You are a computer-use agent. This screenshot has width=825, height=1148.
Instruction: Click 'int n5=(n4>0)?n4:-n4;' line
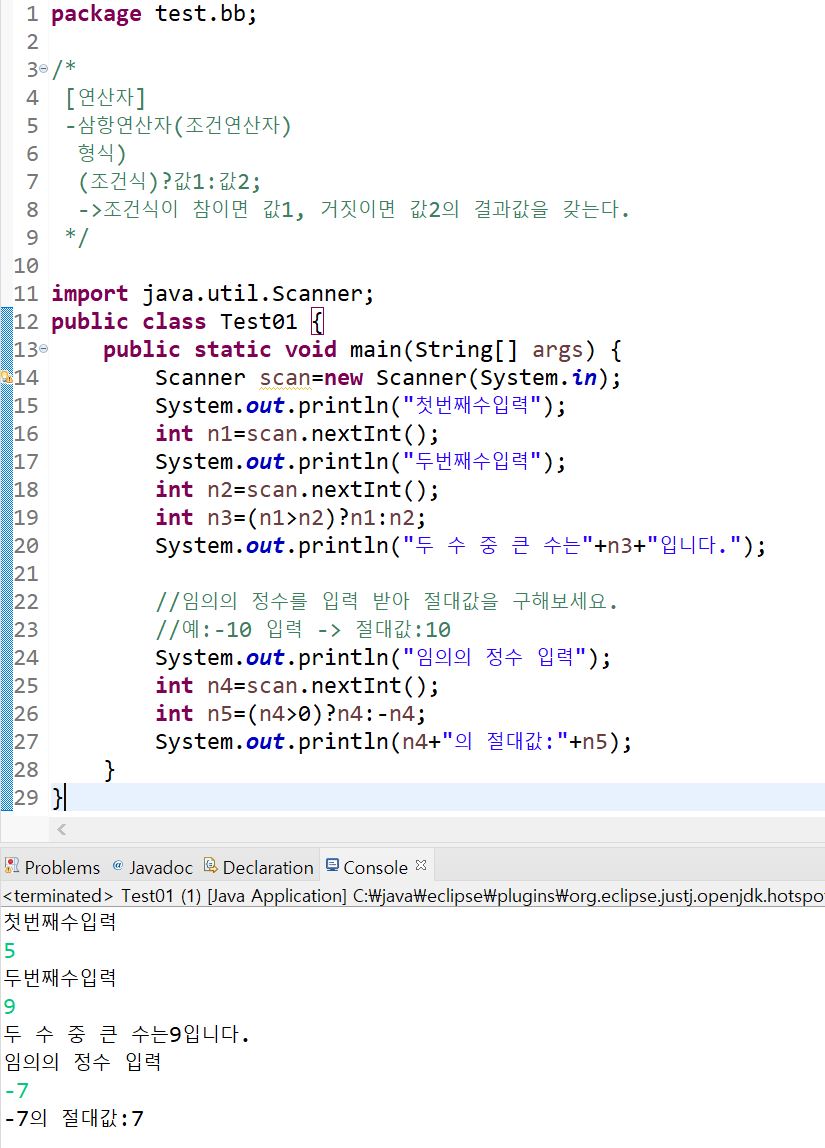click(290, 714)
